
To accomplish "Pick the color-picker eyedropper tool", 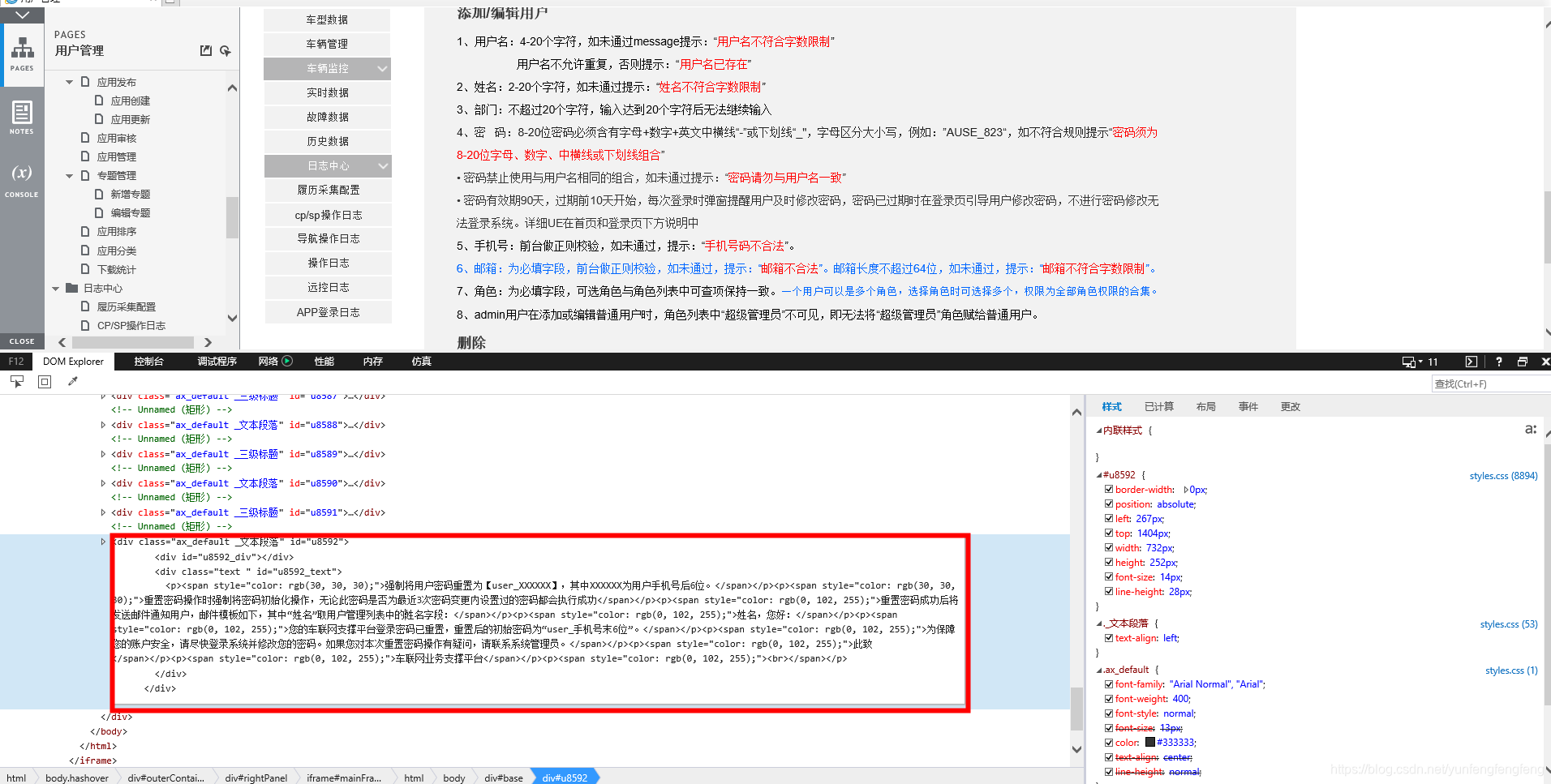I will [x=72, y=381].
